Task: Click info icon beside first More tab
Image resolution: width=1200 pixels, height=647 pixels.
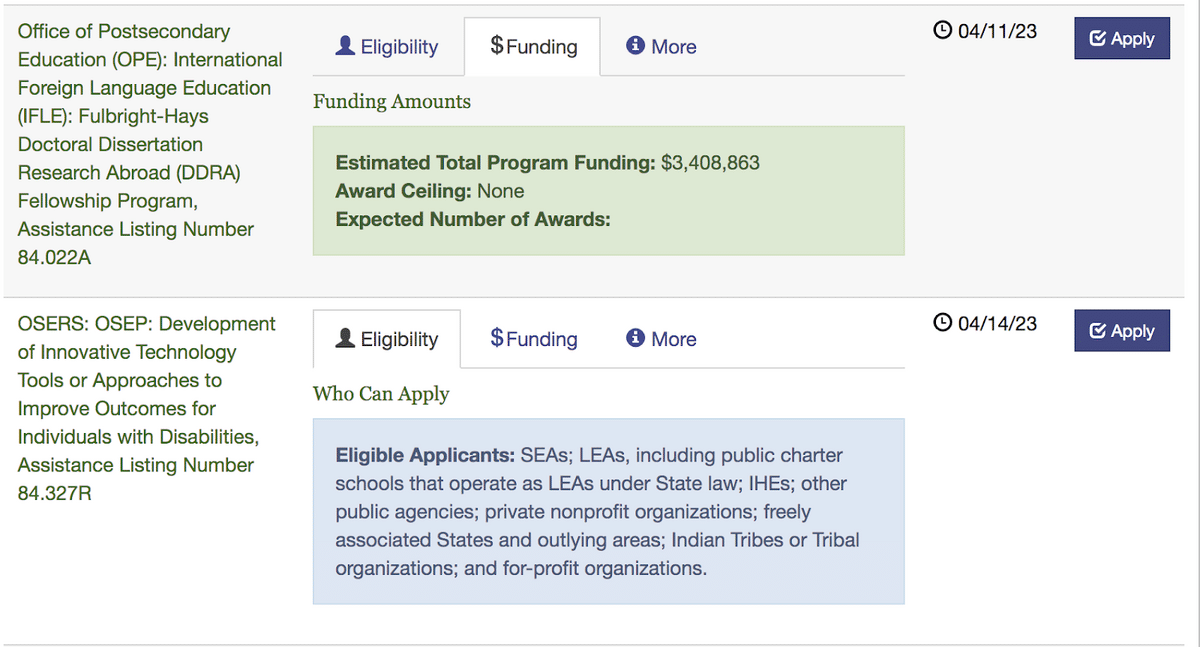Action: 634,46
